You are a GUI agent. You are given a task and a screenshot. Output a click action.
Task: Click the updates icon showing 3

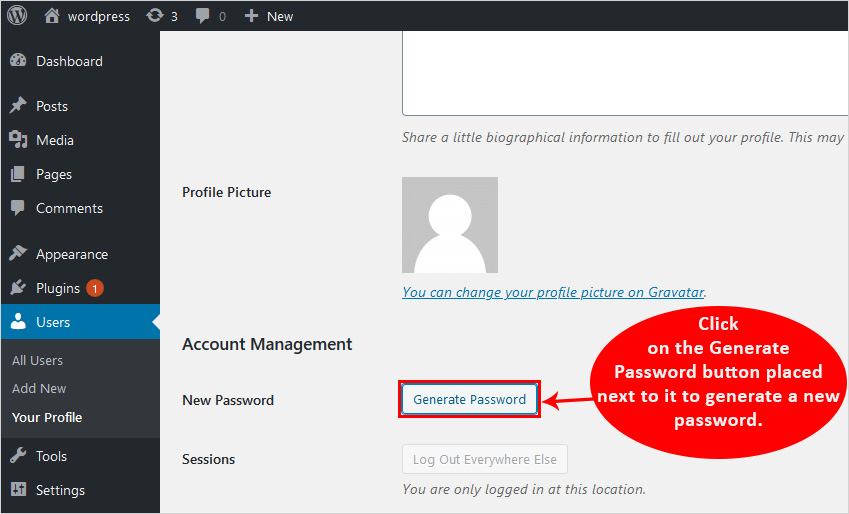[x=154, y=16]
